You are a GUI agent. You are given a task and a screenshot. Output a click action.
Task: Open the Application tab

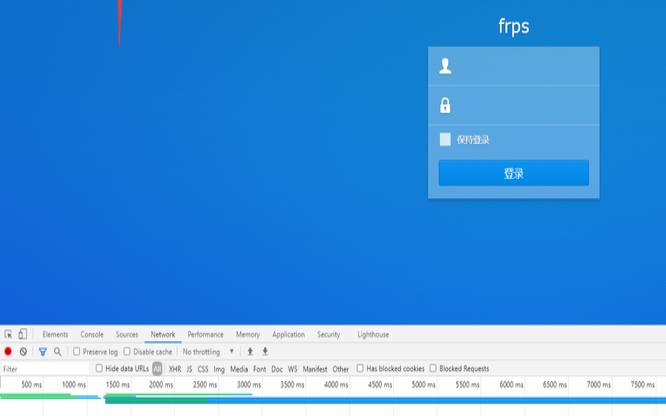pyautogui.click(x=288, y=334)
